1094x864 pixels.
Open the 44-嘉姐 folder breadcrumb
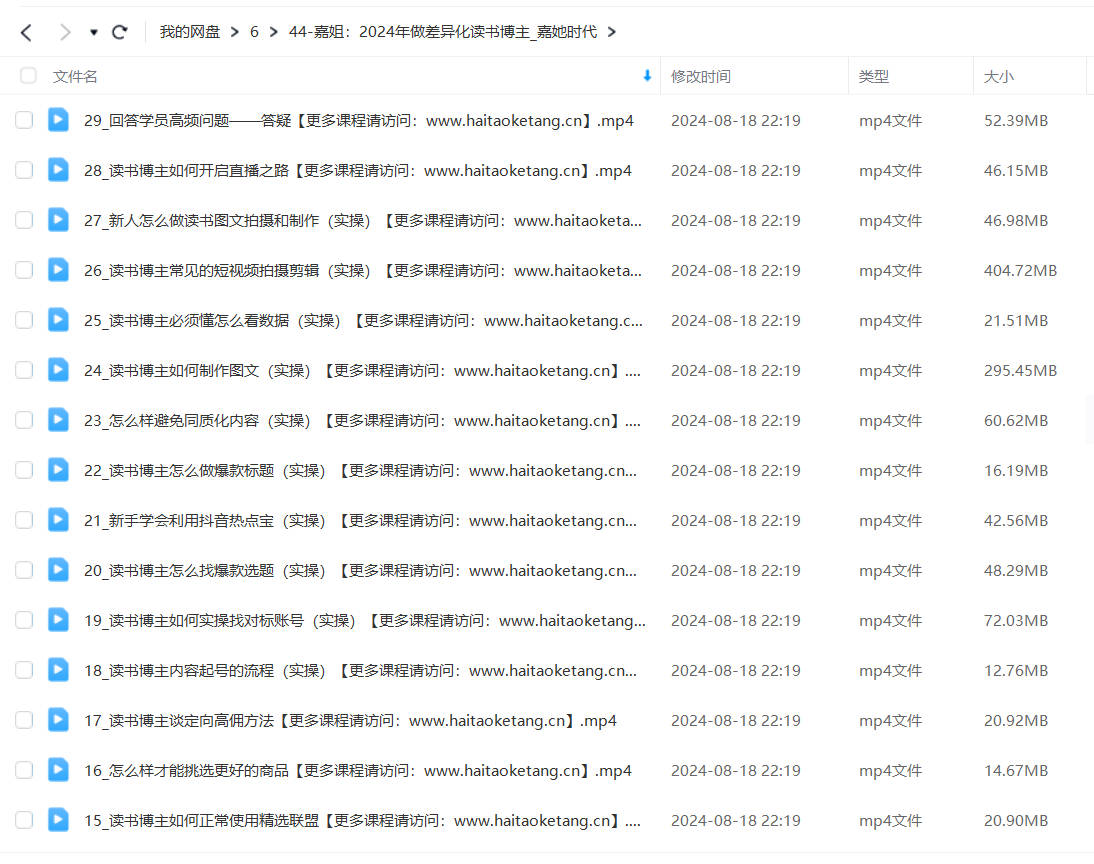pos(443,32)
